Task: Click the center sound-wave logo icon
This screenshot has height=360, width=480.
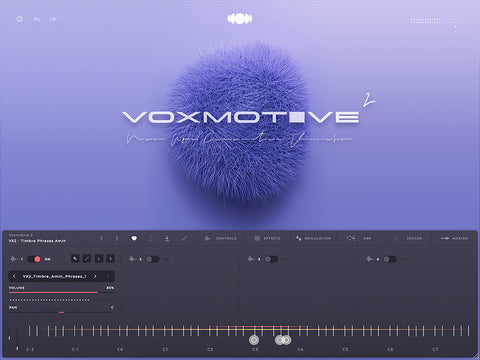Action: tap(240, 19)
